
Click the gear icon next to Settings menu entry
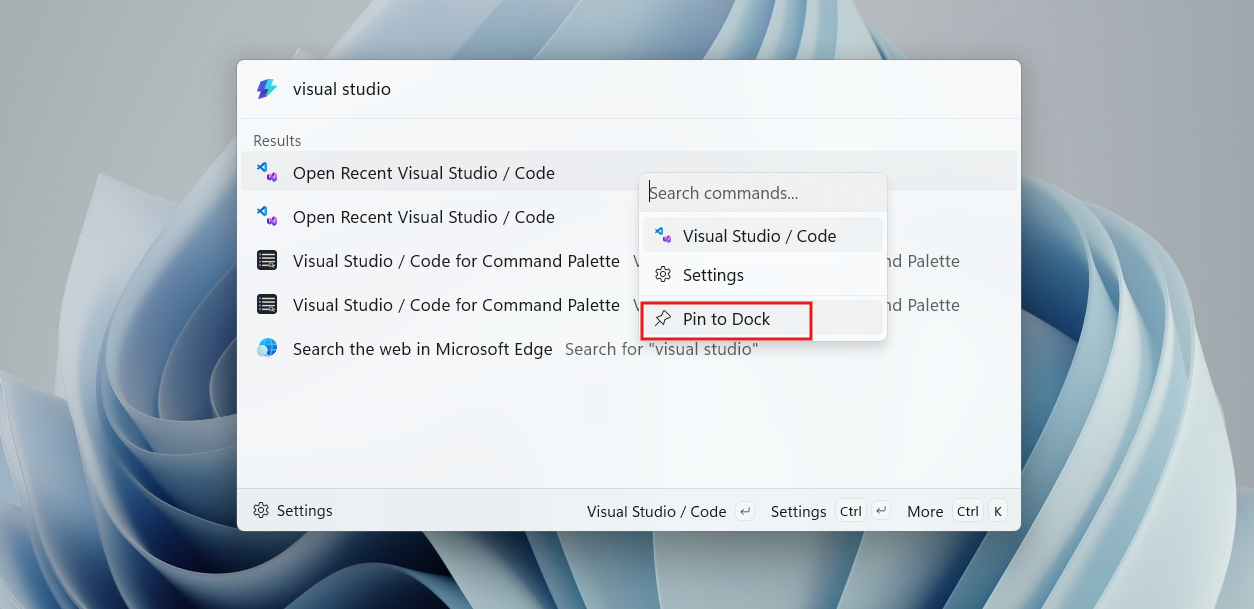[662, 274]
